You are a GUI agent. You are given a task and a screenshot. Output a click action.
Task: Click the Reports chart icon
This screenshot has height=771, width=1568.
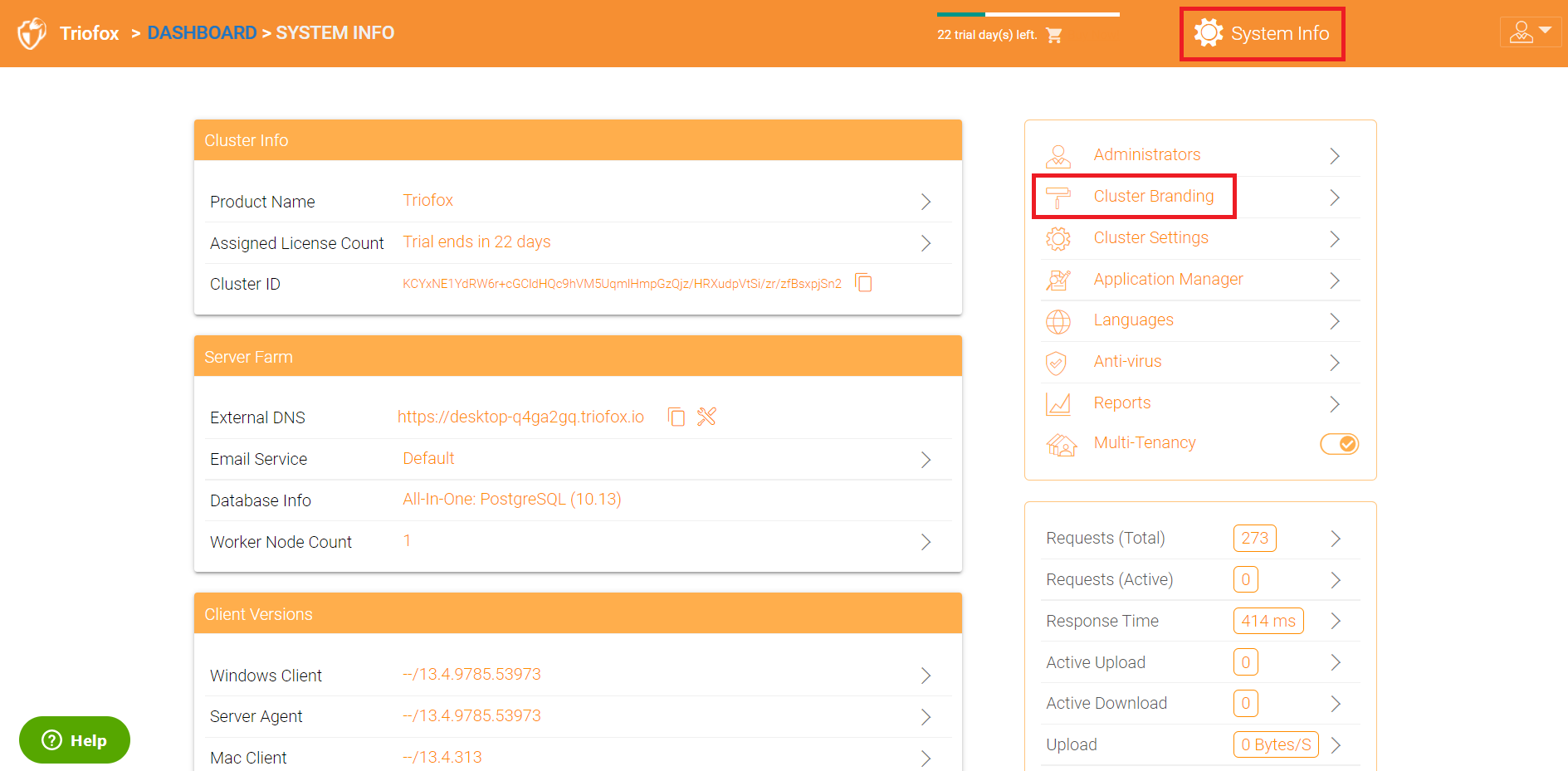tap(1058, 404)
